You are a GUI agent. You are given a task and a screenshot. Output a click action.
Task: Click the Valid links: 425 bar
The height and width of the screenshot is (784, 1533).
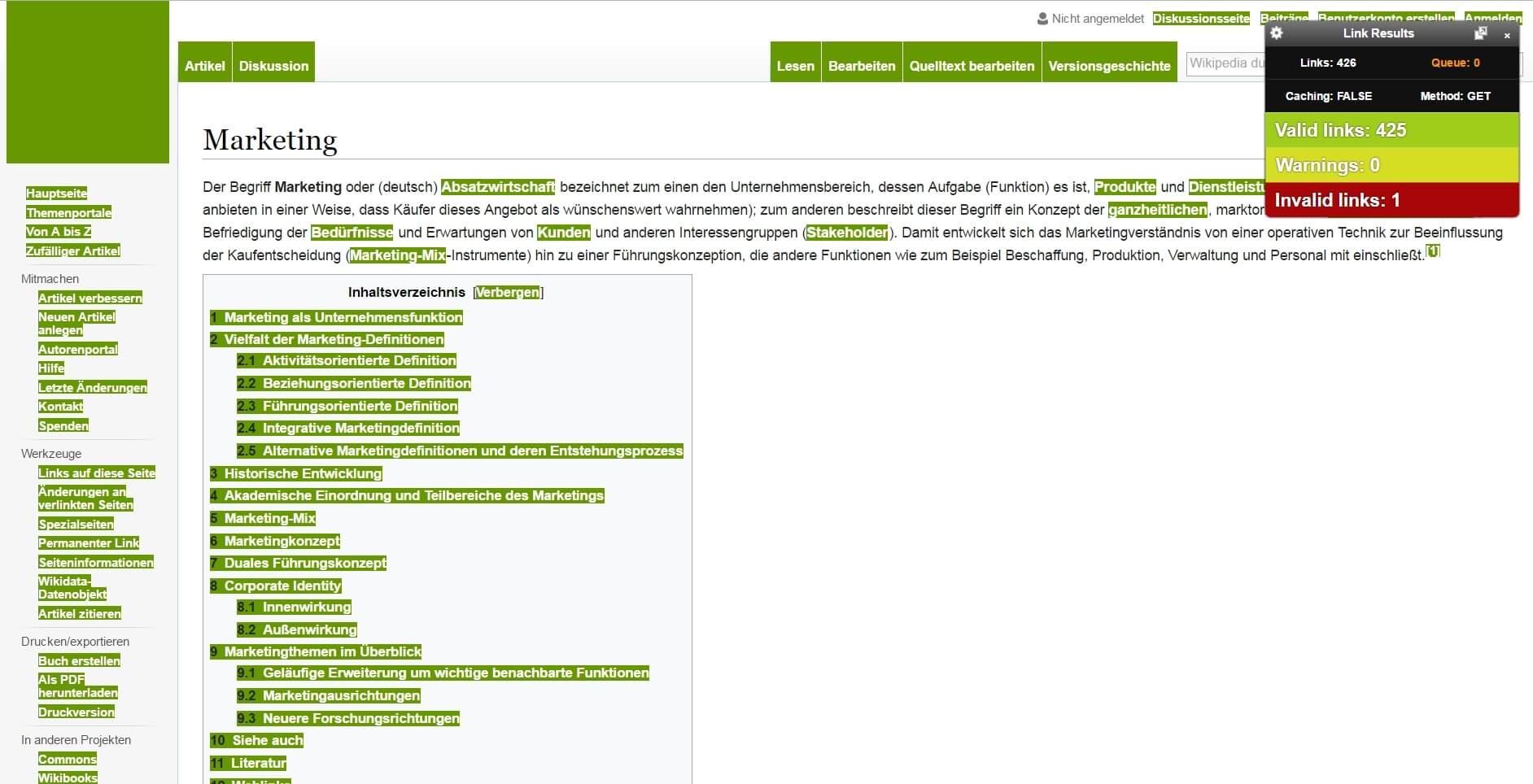tap(1392, 130)
